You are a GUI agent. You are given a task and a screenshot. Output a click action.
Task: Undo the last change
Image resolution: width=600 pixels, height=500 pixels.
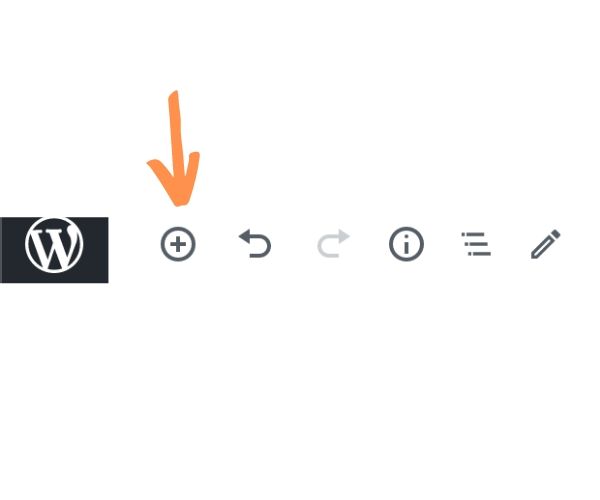coord(255,243)
